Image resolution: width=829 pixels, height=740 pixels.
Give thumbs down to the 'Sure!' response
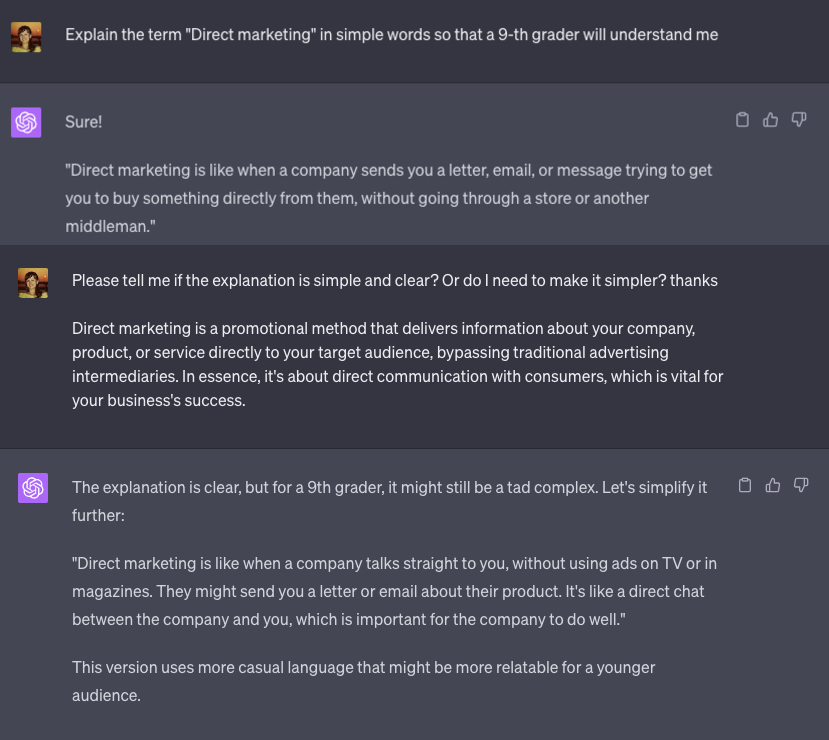798,120
